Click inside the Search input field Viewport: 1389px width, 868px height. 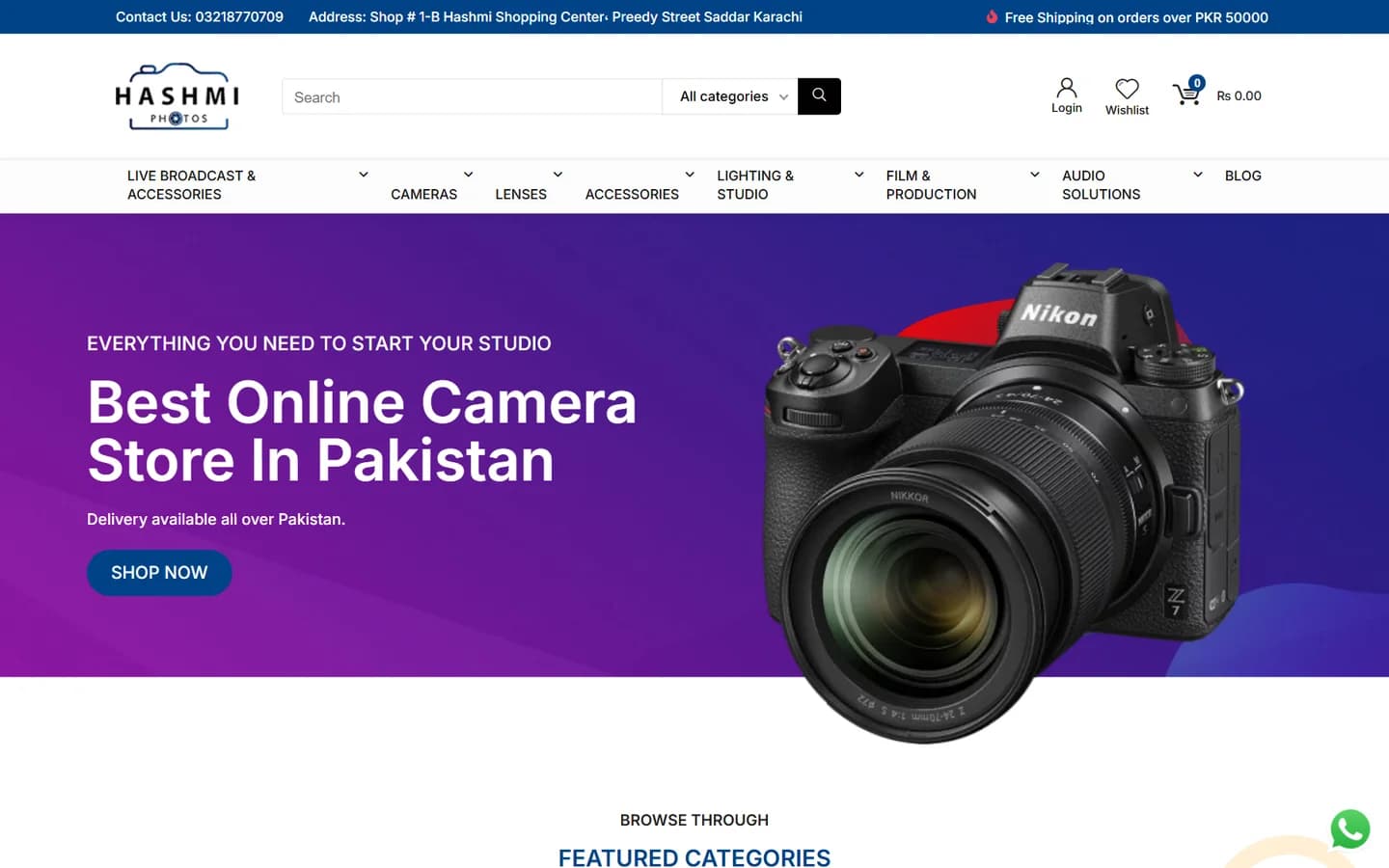point(472,96)
